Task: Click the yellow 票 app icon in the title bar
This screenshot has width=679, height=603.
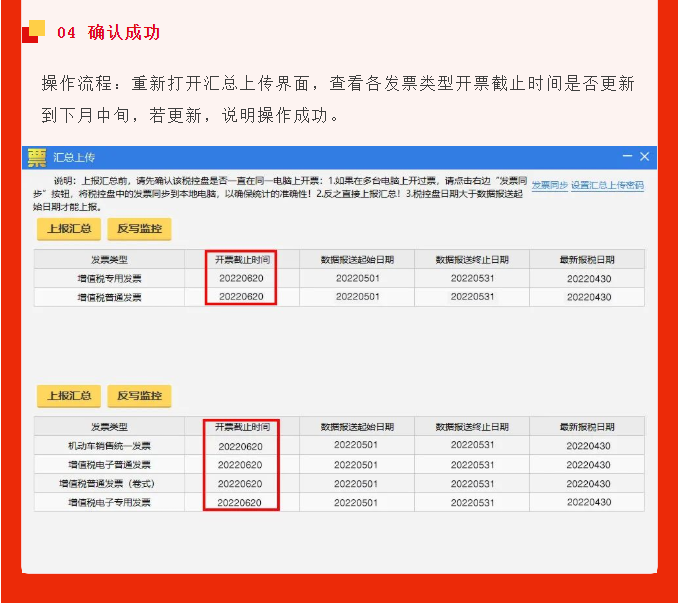Action: (37, 157)
